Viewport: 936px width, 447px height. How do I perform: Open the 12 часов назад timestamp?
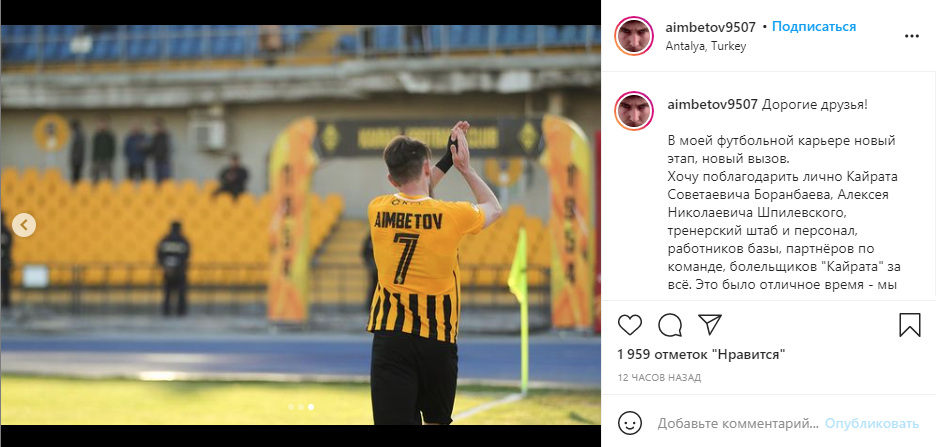[659, 378]
